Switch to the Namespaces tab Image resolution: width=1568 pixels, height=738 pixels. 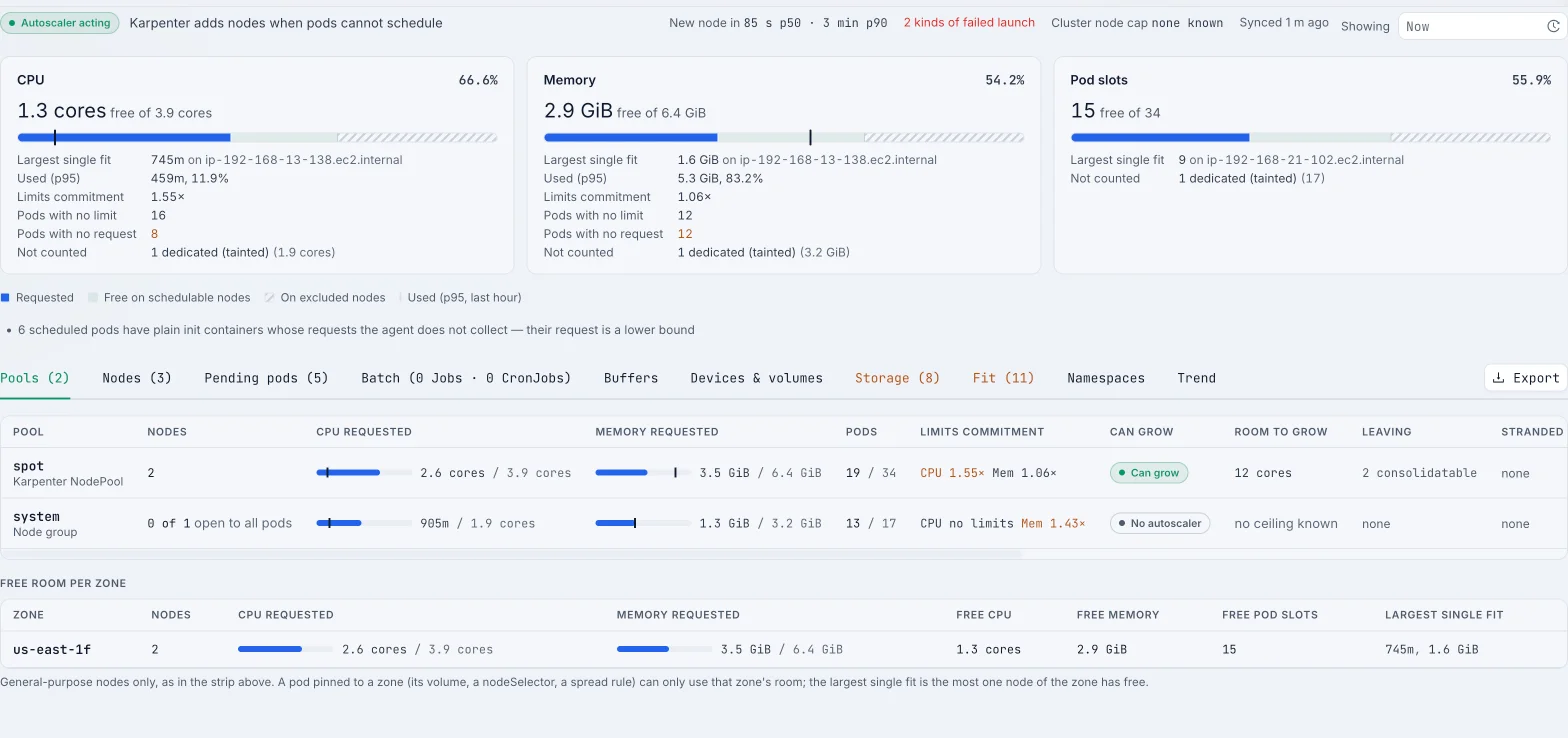point(1106,378)
